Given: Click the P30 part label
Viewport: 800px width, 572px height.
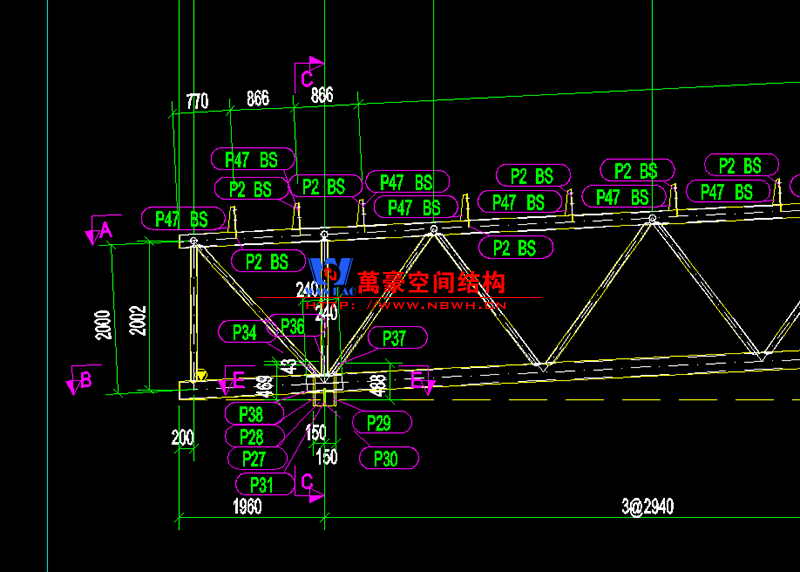Looking at the screenshot, I should coord(385,458).
